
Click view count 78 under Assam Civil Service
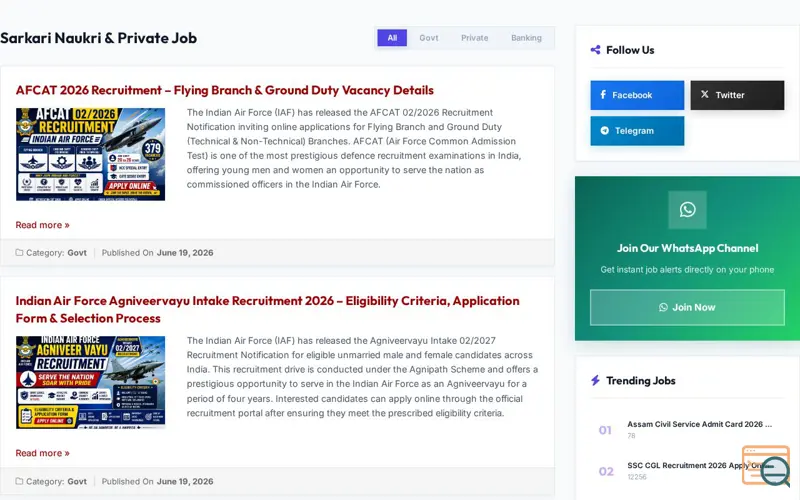(631, 436)
